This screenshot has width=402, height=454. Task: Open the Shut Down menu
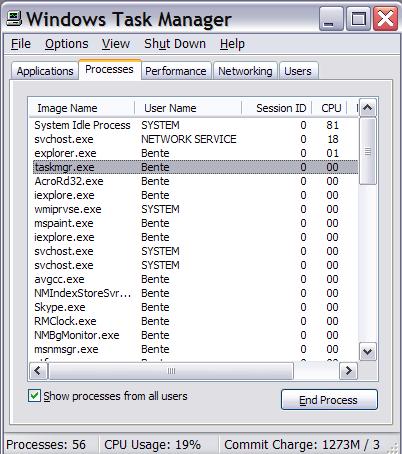(175, 44)
